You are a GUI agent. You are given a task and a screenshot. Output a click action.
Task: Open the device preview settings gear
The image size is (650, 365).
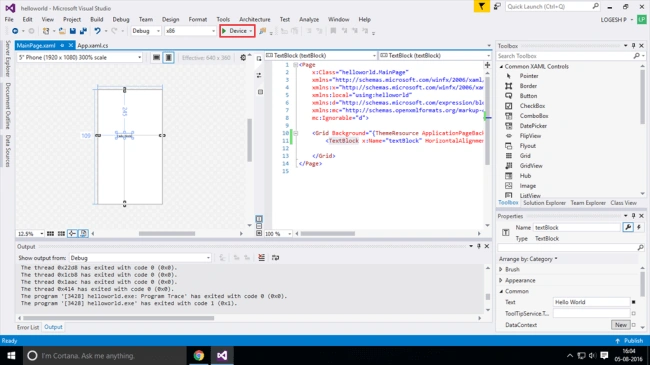(x=243, y=58)
